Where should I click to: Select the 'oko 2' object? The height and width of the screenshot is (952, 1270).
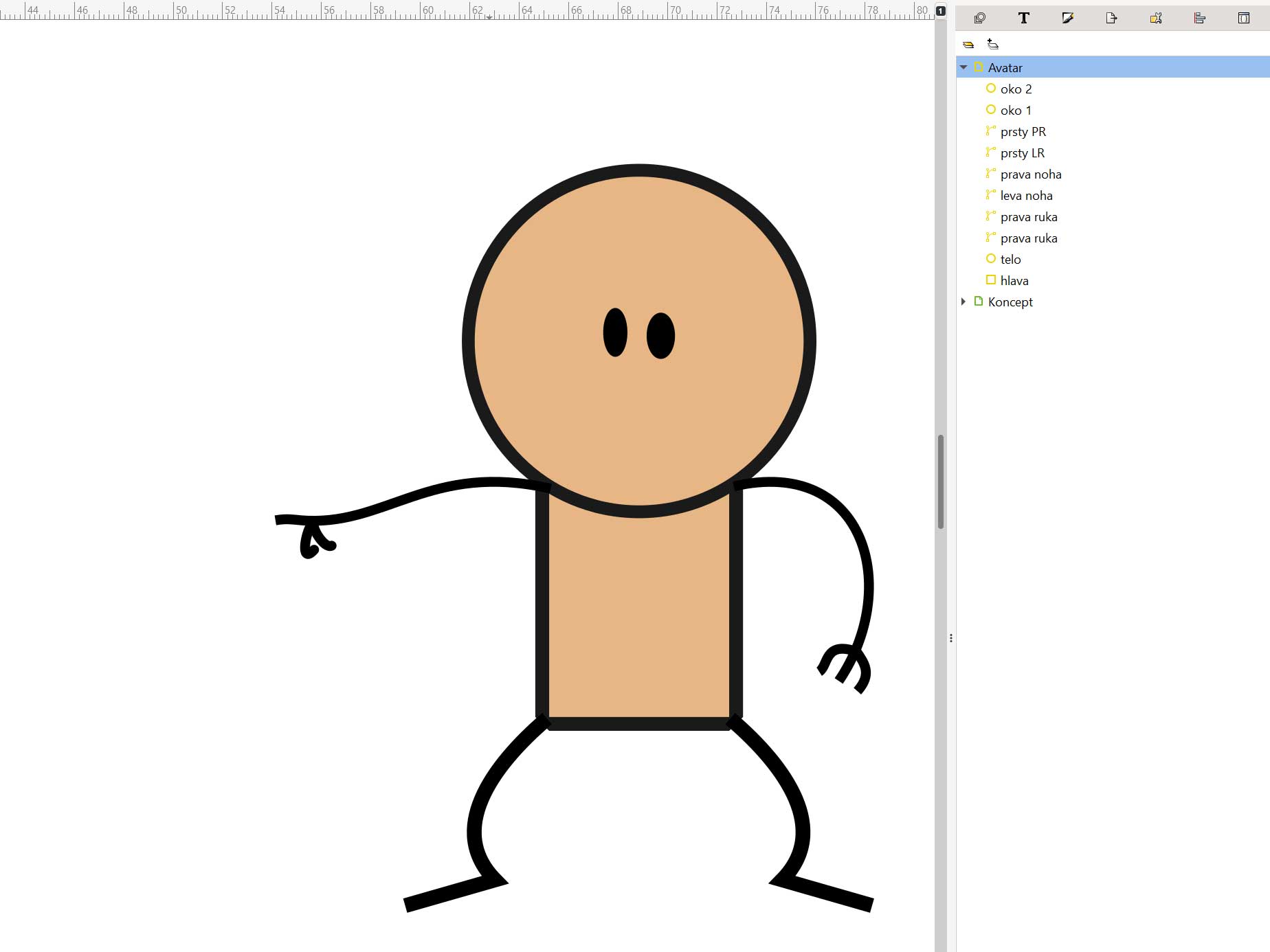1016,89
